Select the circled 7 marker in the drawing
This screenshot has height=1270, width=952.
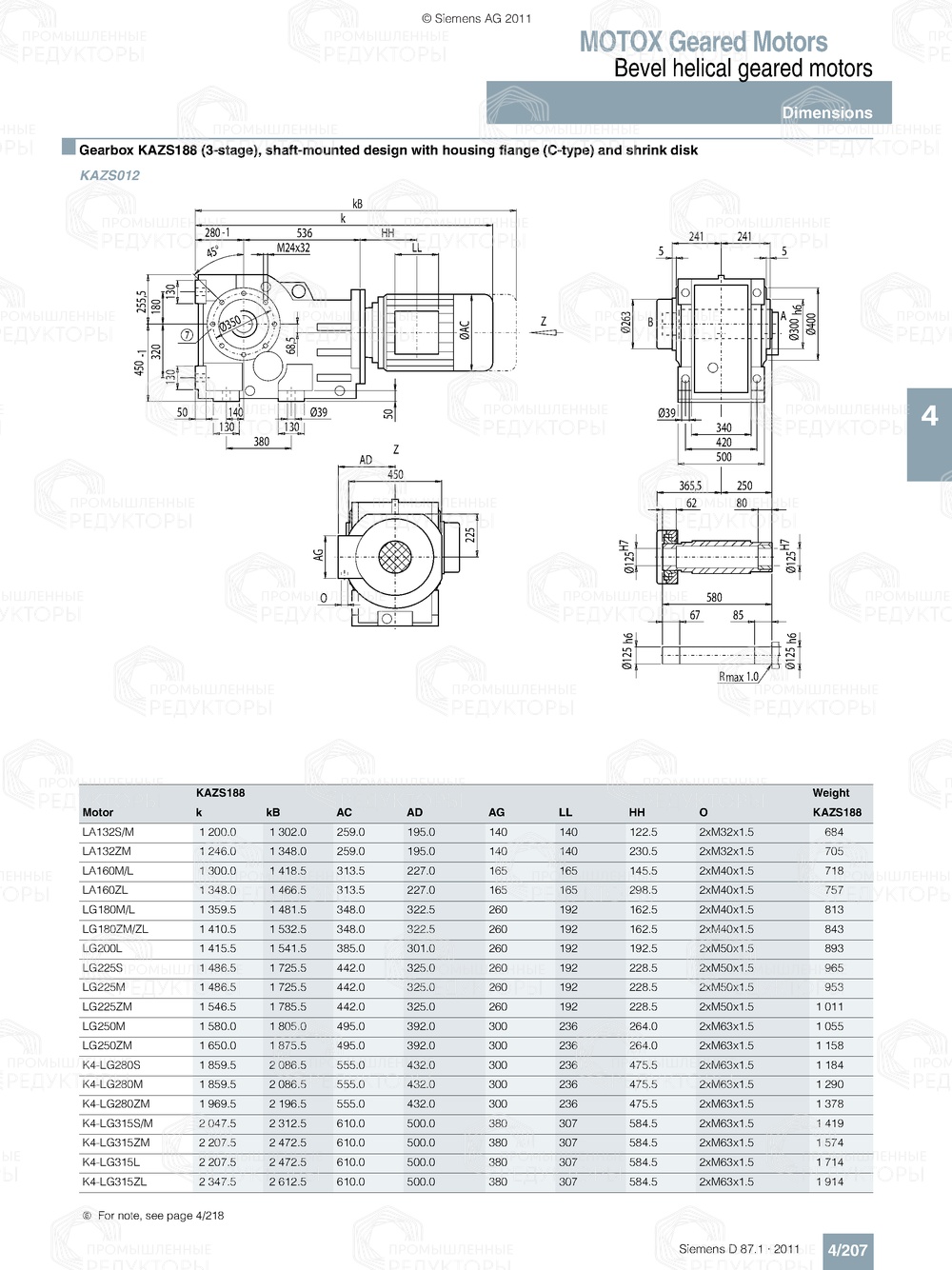[x=187, y=334]
